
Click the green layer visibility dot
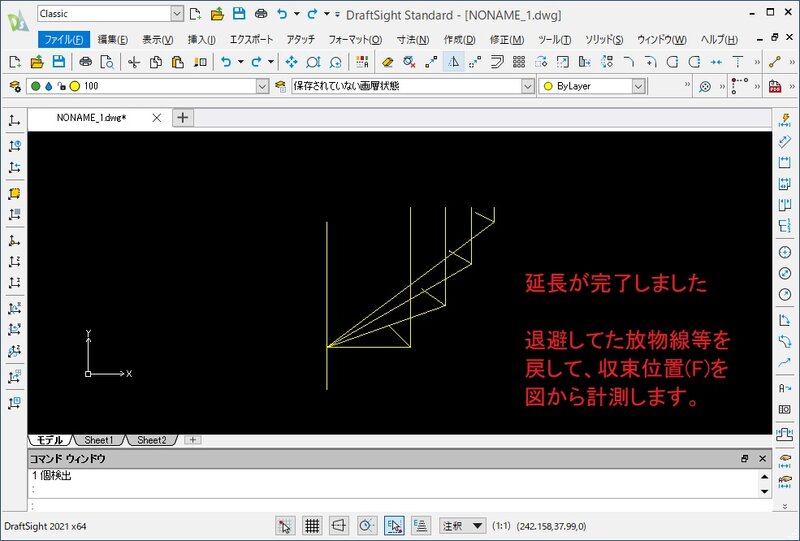[36, 86]
